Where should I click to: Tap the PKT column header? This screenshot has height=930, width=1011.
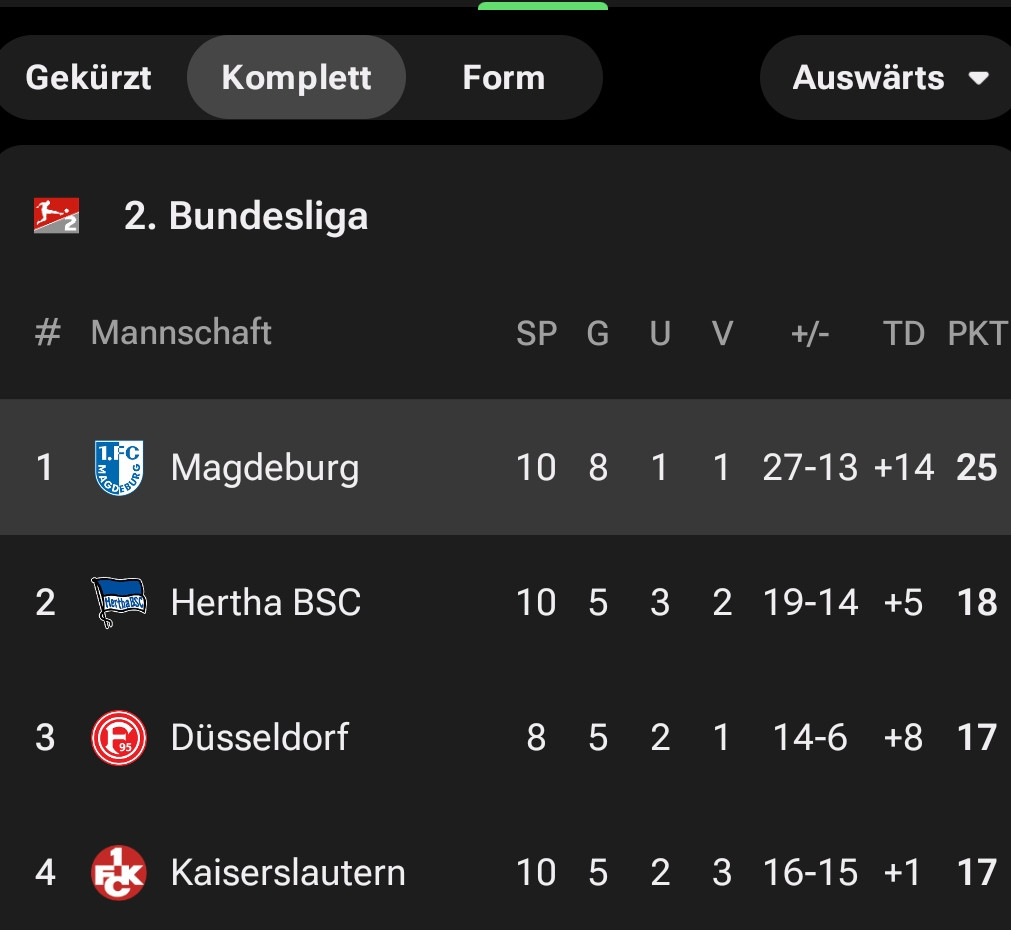tap(977, 333)
